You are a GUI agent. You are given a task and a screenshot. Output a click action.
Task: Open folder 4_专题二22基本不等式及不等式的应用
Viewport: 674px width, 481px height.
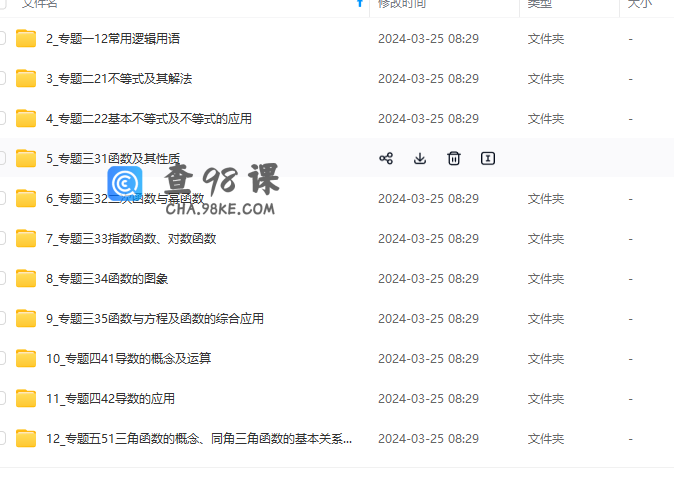pyautogui.click(x=149, y=119)
